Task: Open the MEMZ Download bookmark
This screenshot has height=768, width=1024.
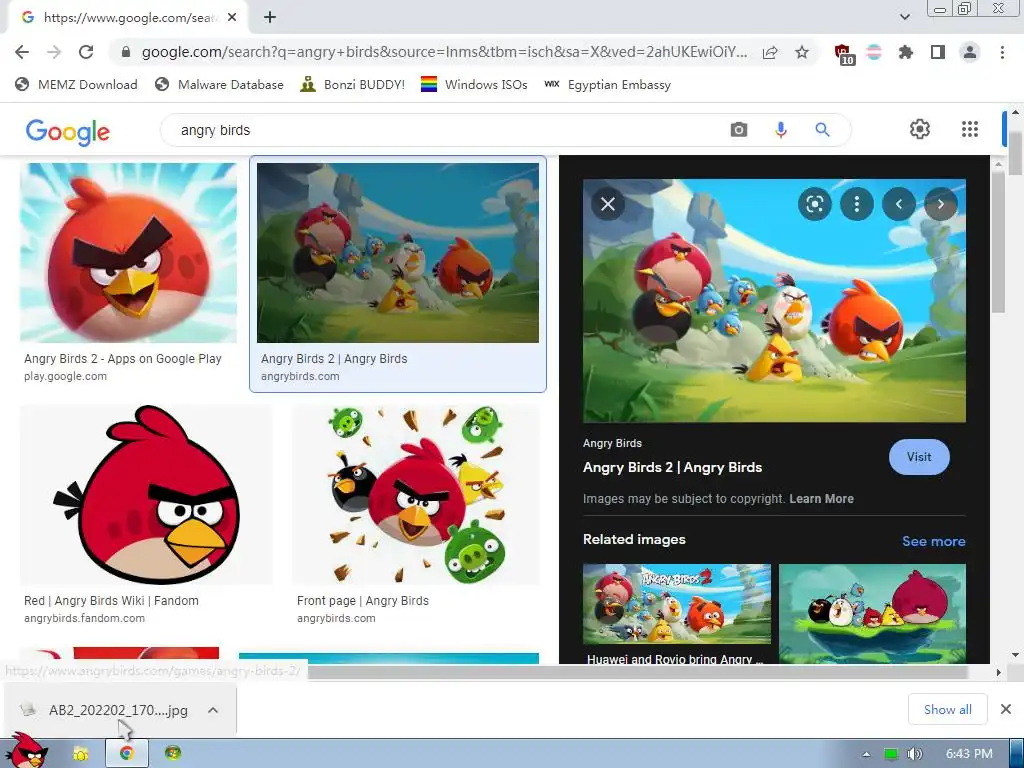Action: pos(76,84)
